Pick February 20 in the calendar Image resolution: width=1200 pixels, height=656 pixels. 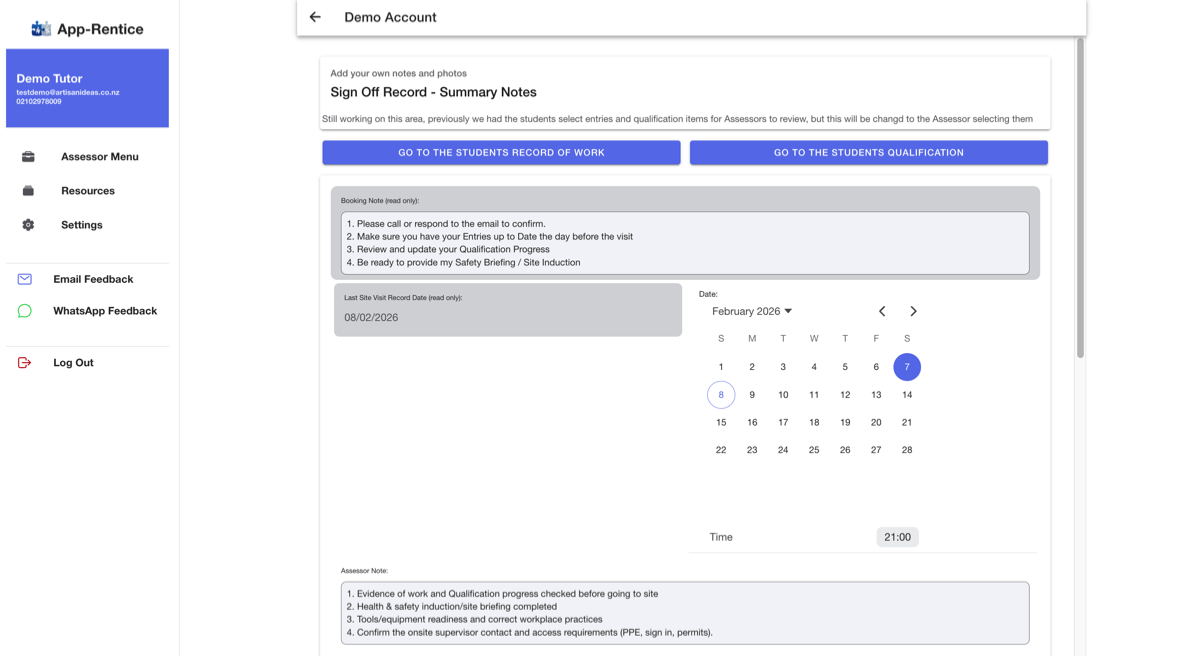pyautogui.click(x=876, y=422)
